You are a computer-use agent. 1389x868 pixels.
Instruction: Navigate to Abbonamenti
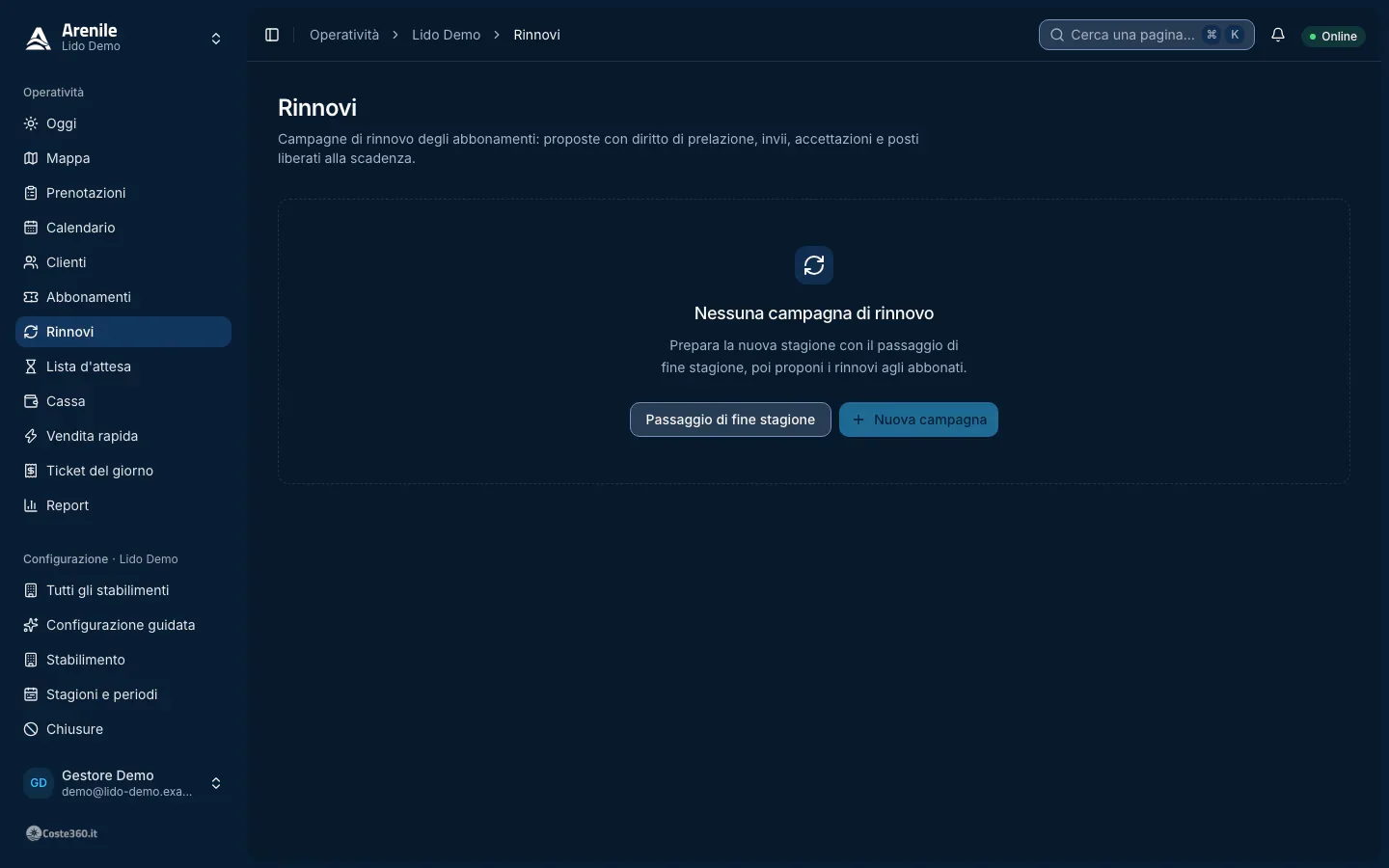click(x=123, y=297)
